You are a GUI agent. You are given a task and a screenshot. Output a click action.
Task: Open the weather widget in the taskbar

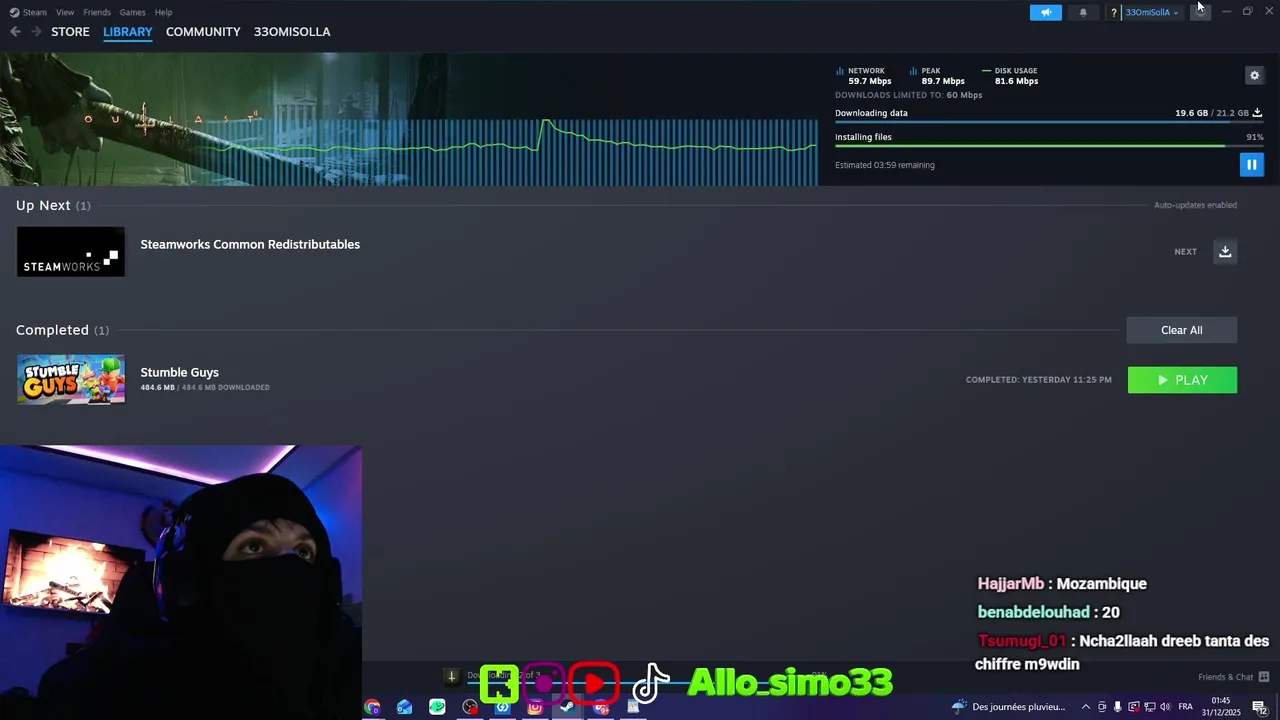coord(1008,707)
